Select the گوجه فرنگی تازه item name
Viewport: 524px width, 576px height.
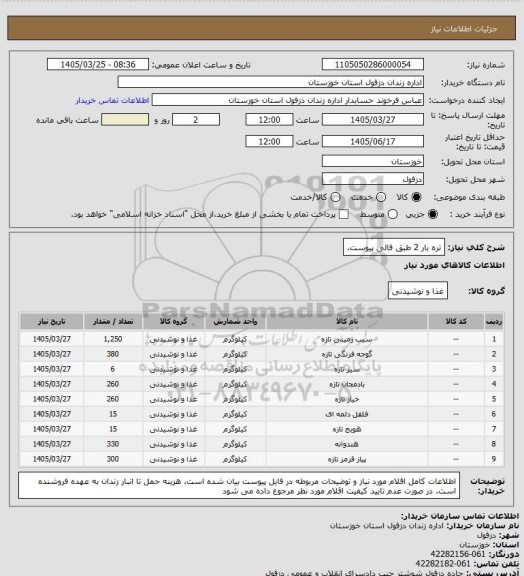pos(347,354)
